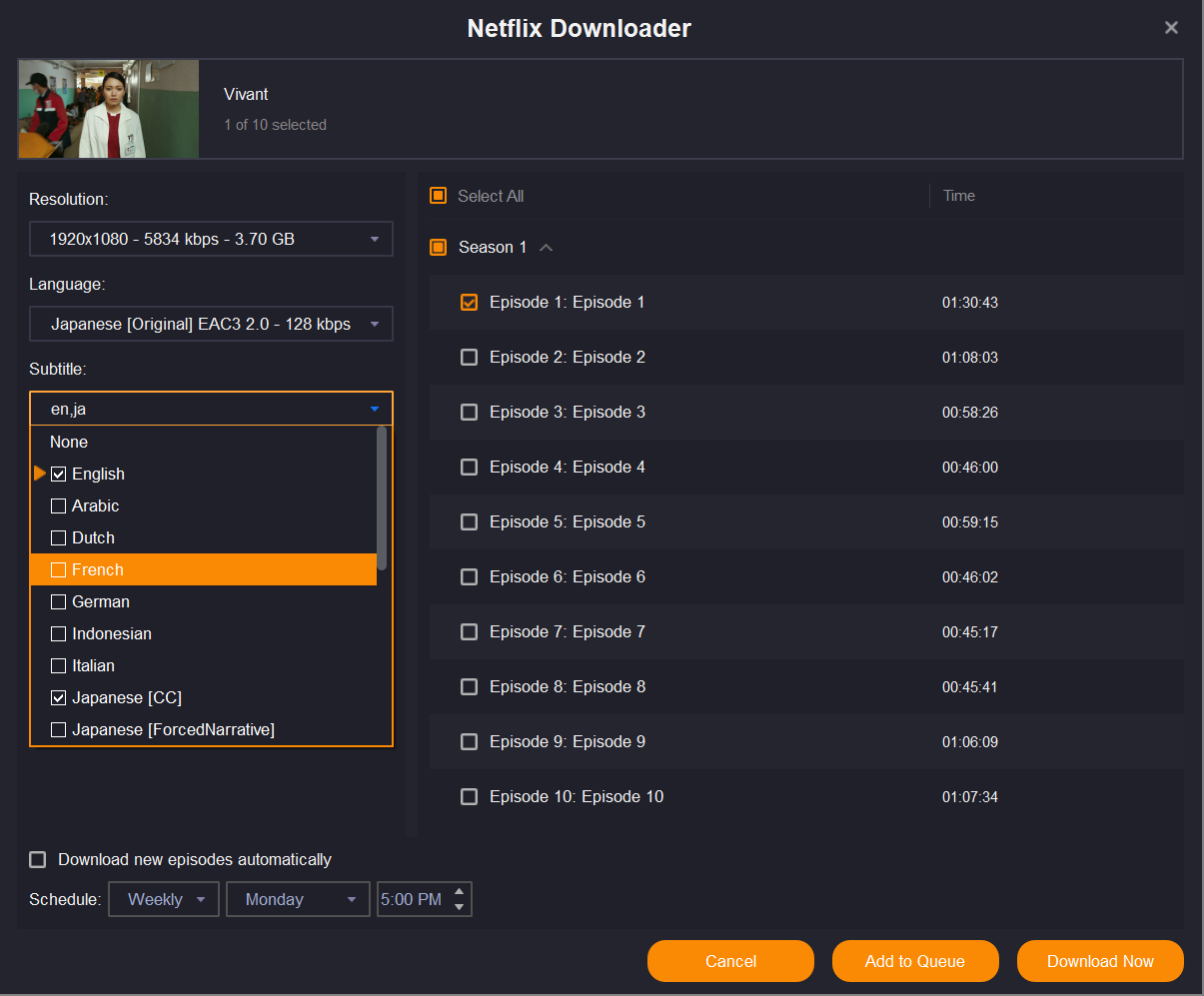Toggle the Season 1 checkbox
1204x996 pixels.
point(438,247)
